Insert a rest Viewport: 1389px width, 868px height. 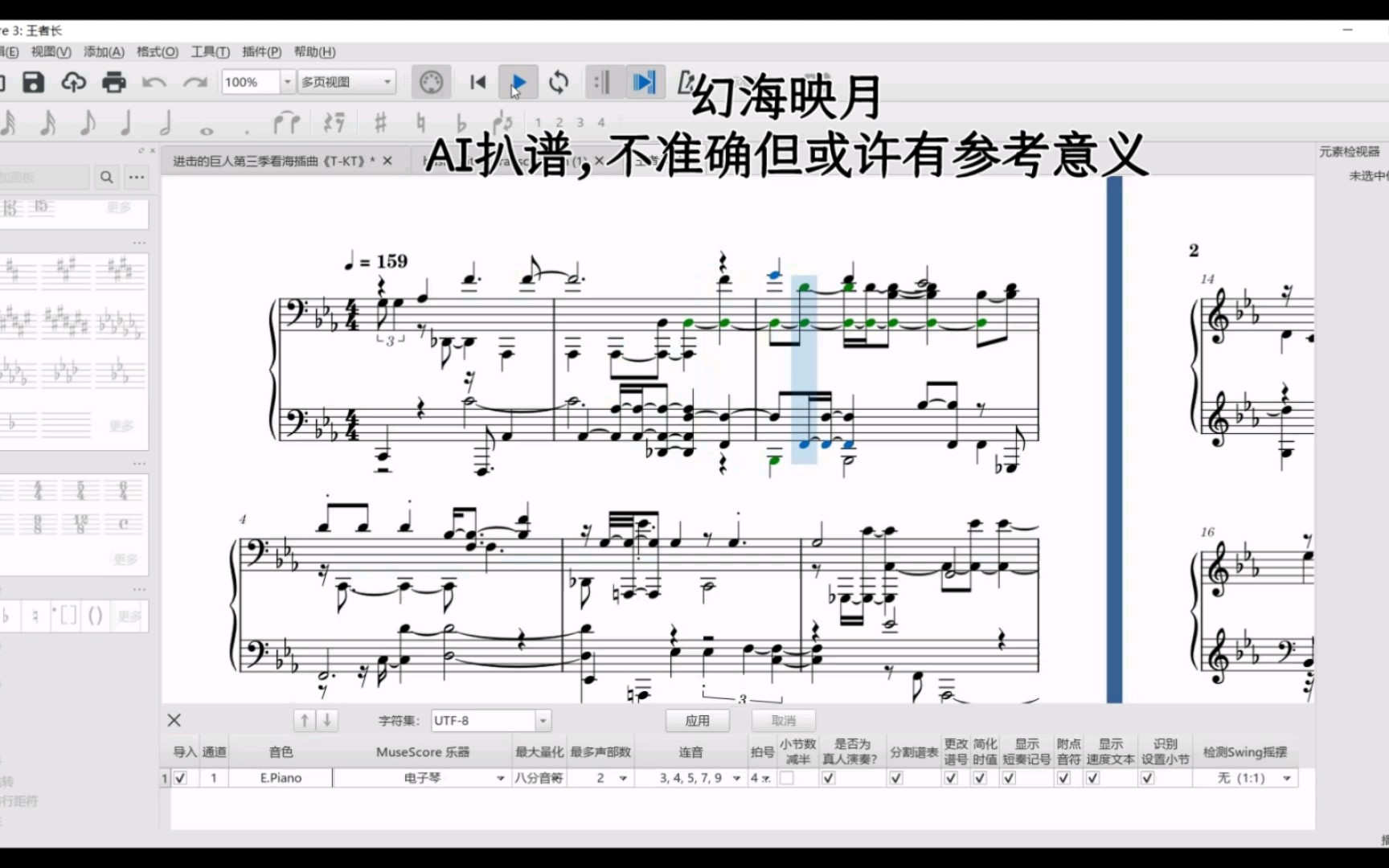click(x=334, y=123)
